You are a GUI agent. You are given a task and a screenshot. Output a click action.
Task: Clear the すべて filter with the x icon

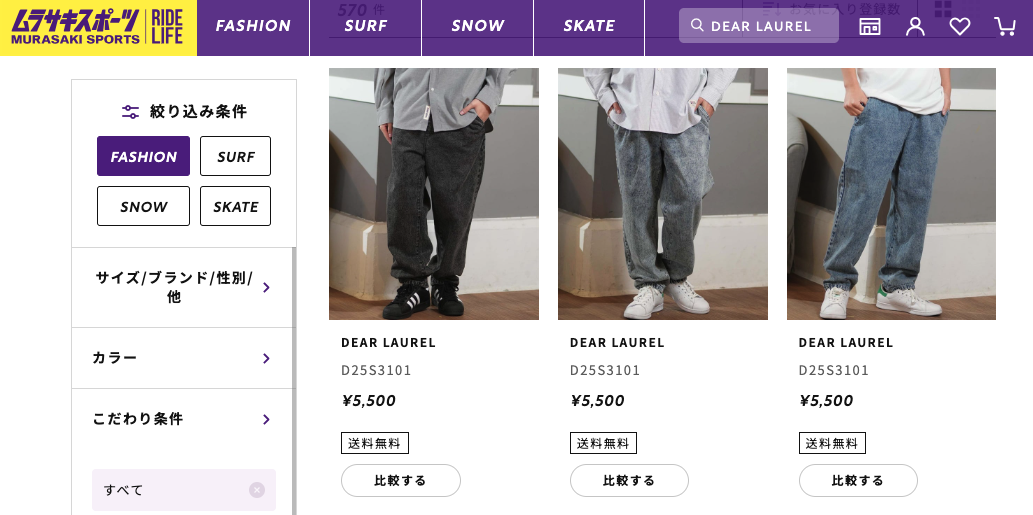coord(257,490)
